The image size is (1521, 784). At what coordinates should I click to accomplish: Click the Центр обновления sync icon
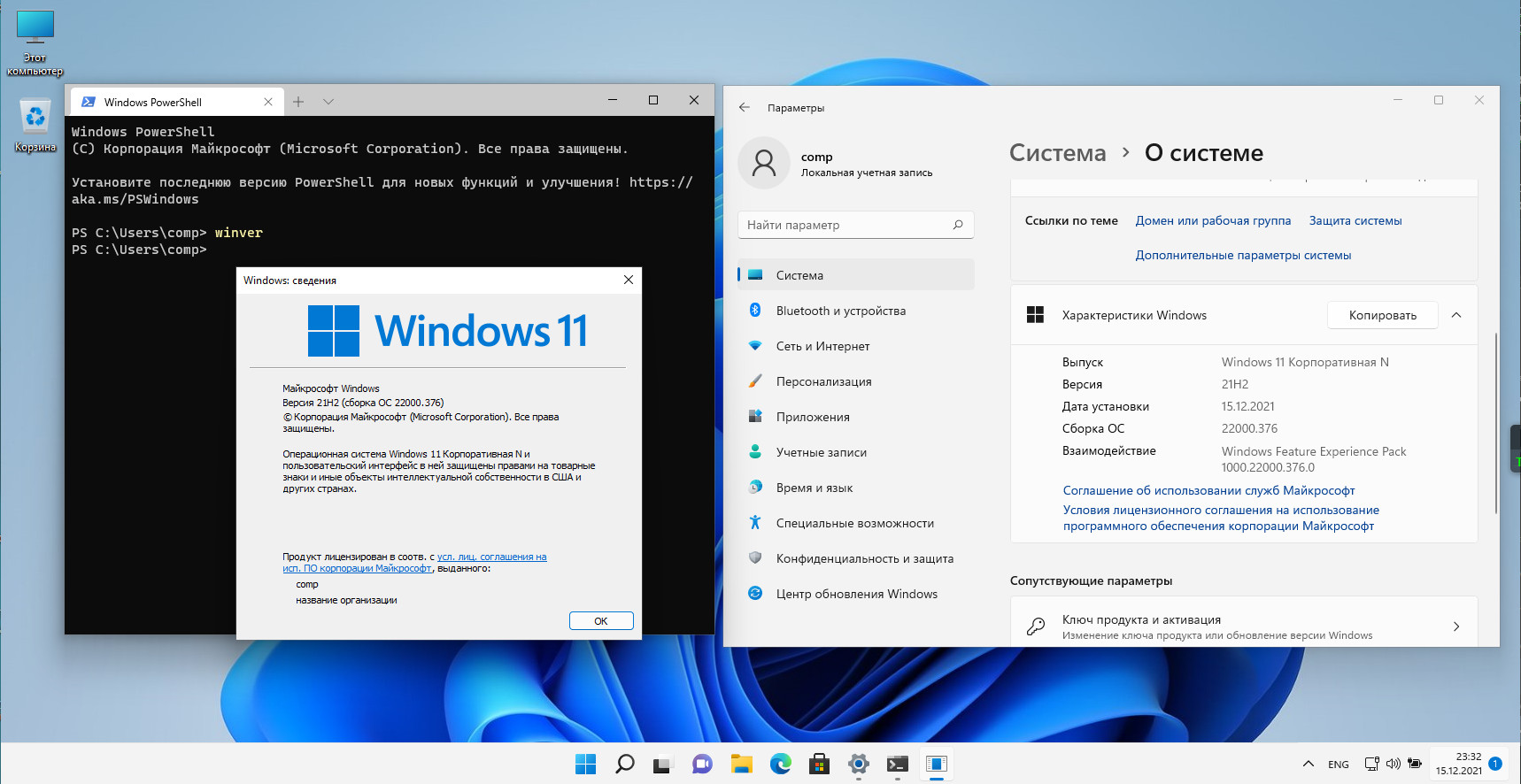755,593
